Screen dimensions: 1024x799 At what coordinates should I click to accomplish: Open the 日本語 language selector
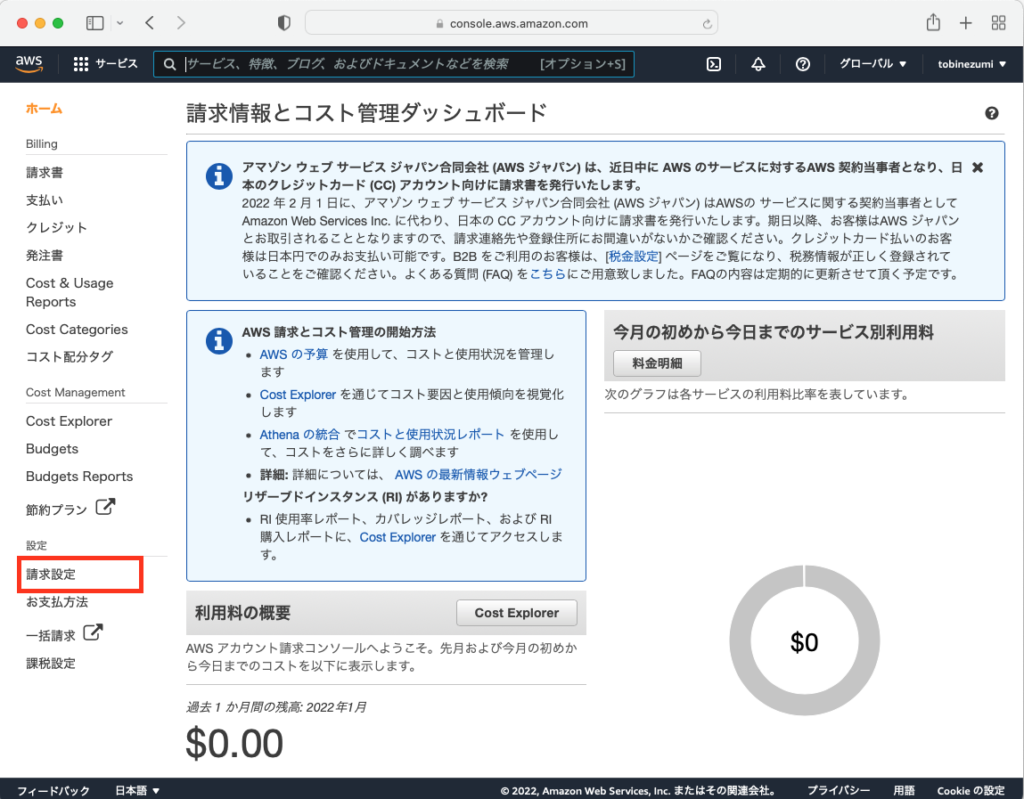tap(137, 791)
